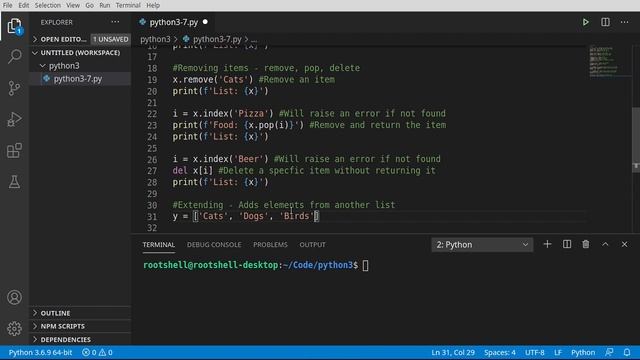
Task: Split the editor to the right
Action: (x=605, y=22)
